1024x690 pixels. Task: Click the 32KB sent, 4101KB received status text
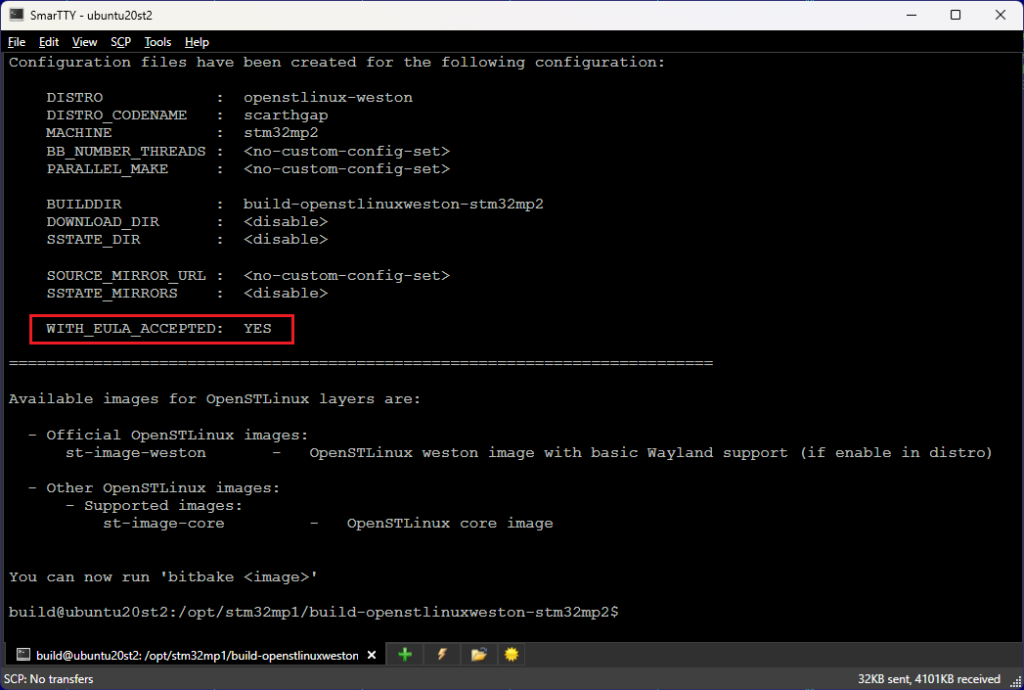tap(927, 679)
